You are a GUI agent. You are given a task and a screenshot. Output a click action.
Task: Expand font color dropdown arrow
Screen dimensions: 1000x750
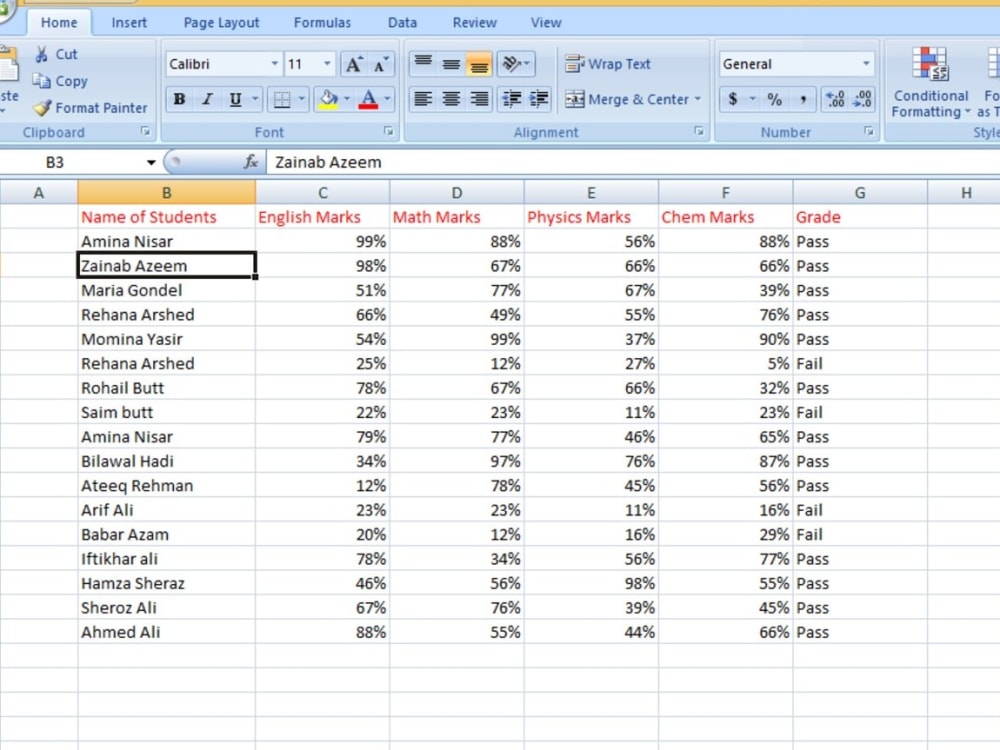387,99
